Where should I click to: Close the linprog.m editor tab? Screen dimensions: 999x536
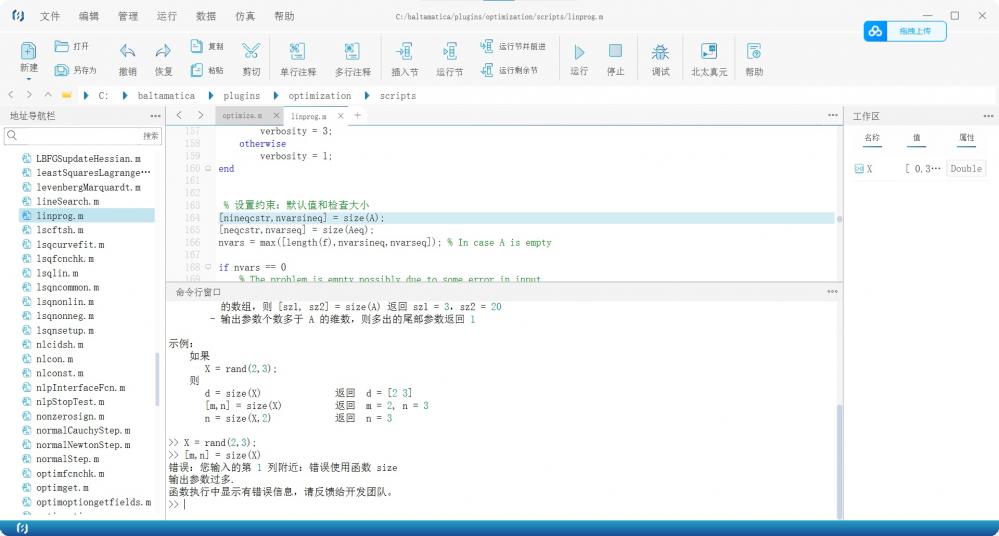(x=341, y=116)
